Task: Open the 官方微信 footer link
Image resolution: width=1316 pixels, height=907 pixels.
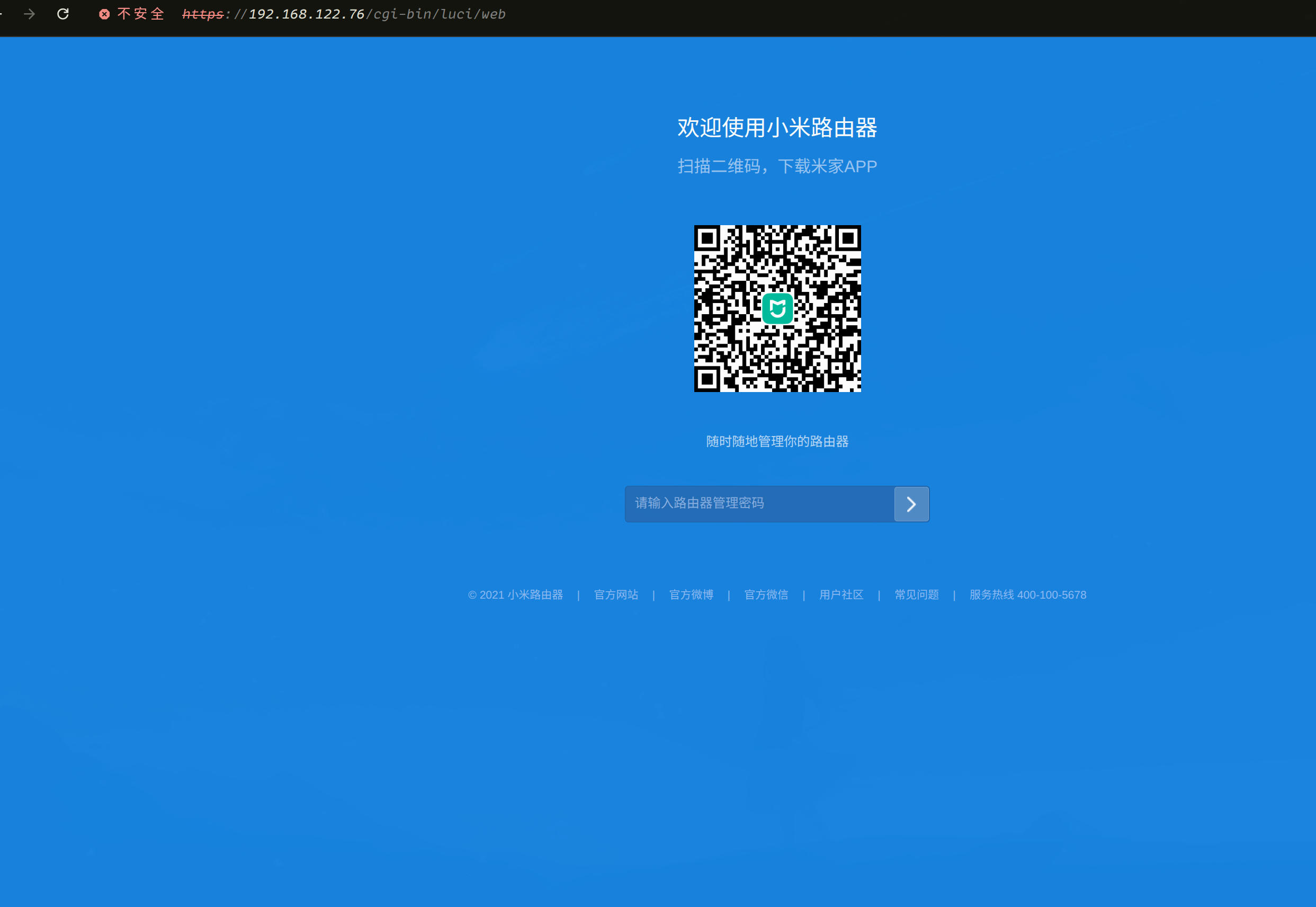Action: click(766, 595)
